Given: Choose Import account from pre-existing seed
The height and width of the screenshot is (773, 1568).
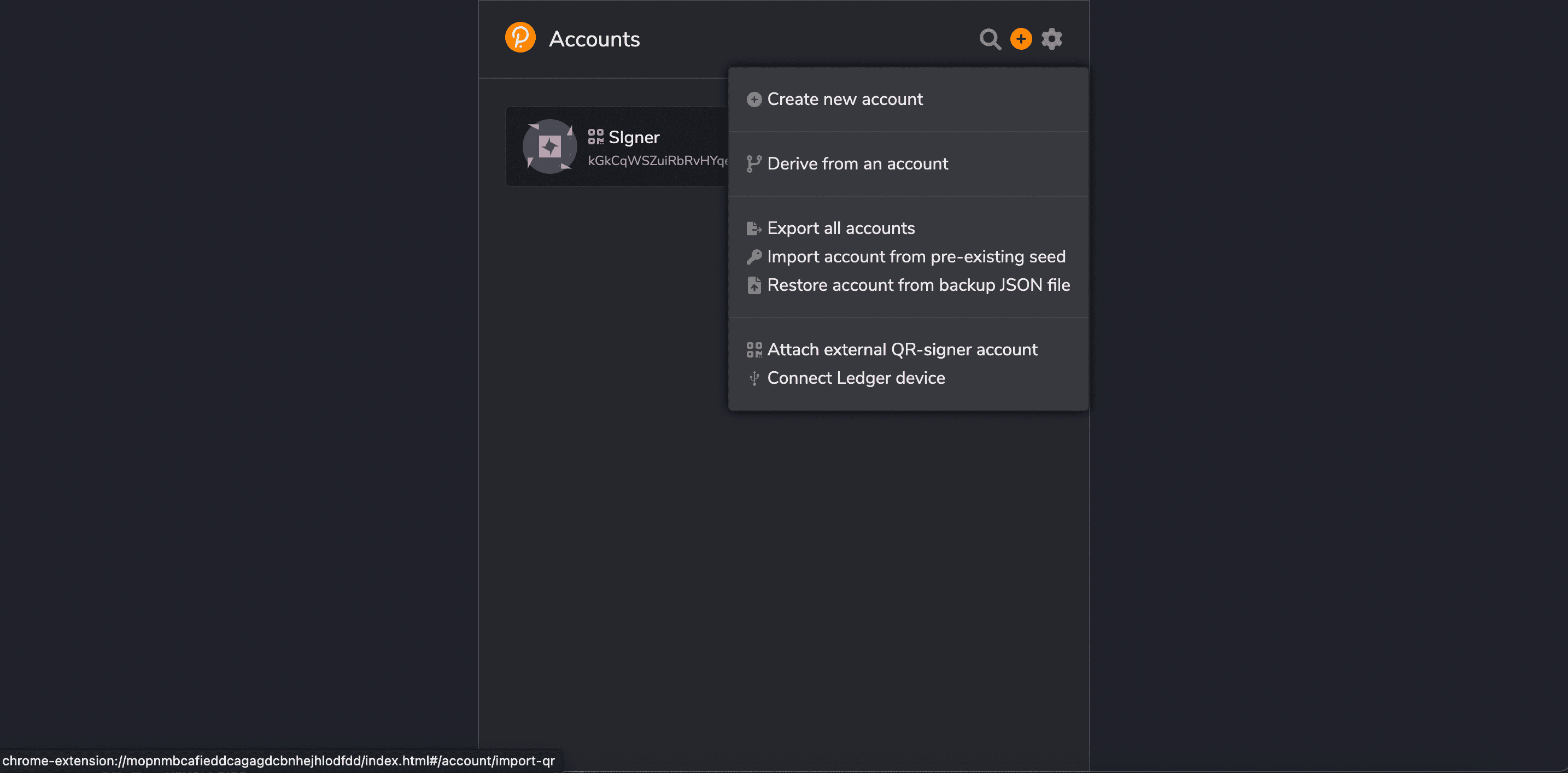Looking at the screenshot, I should pyautogui.click(x=916, y=256).
